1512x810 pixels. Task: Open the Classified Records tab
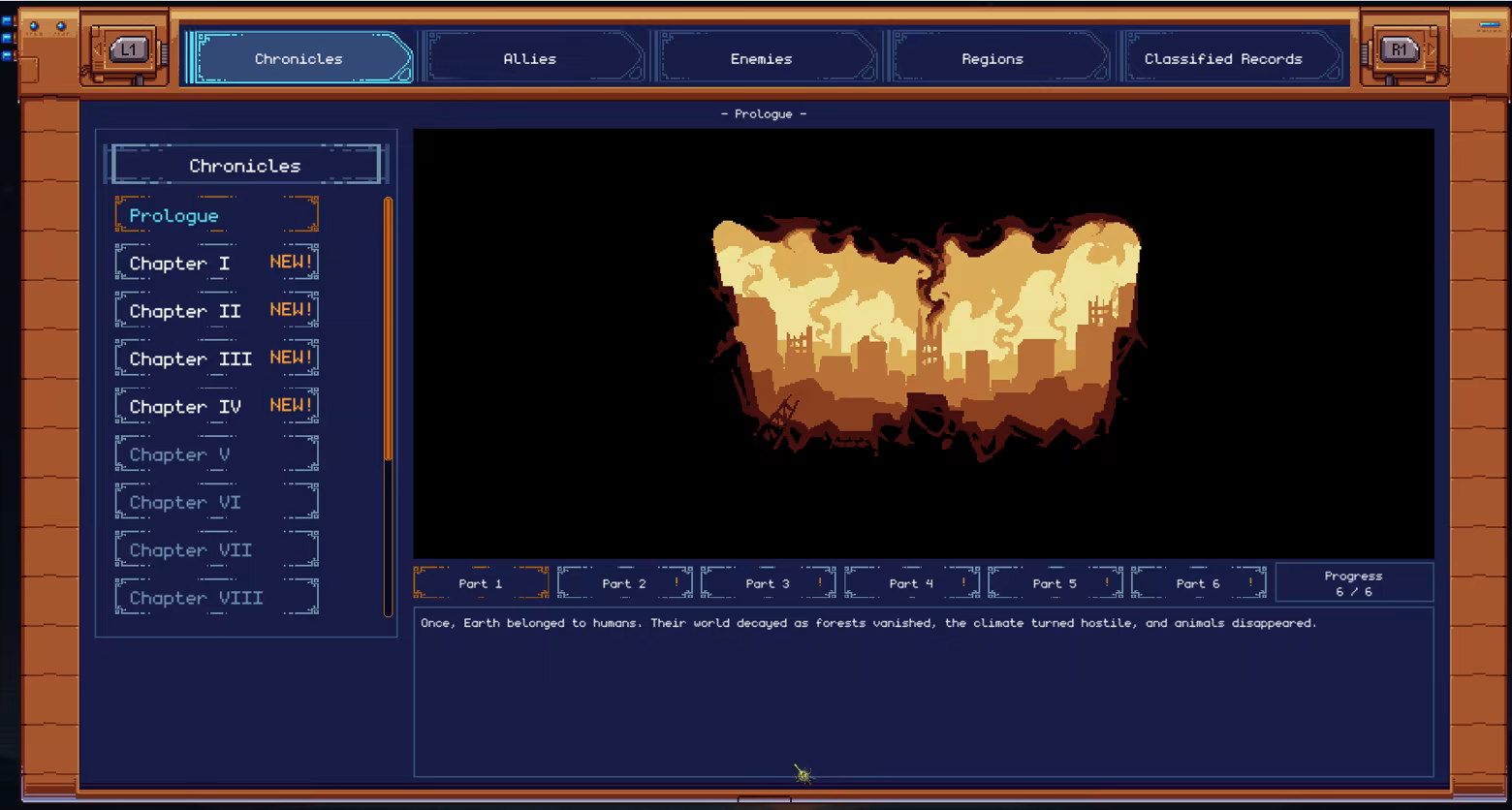click(1223, 59)
